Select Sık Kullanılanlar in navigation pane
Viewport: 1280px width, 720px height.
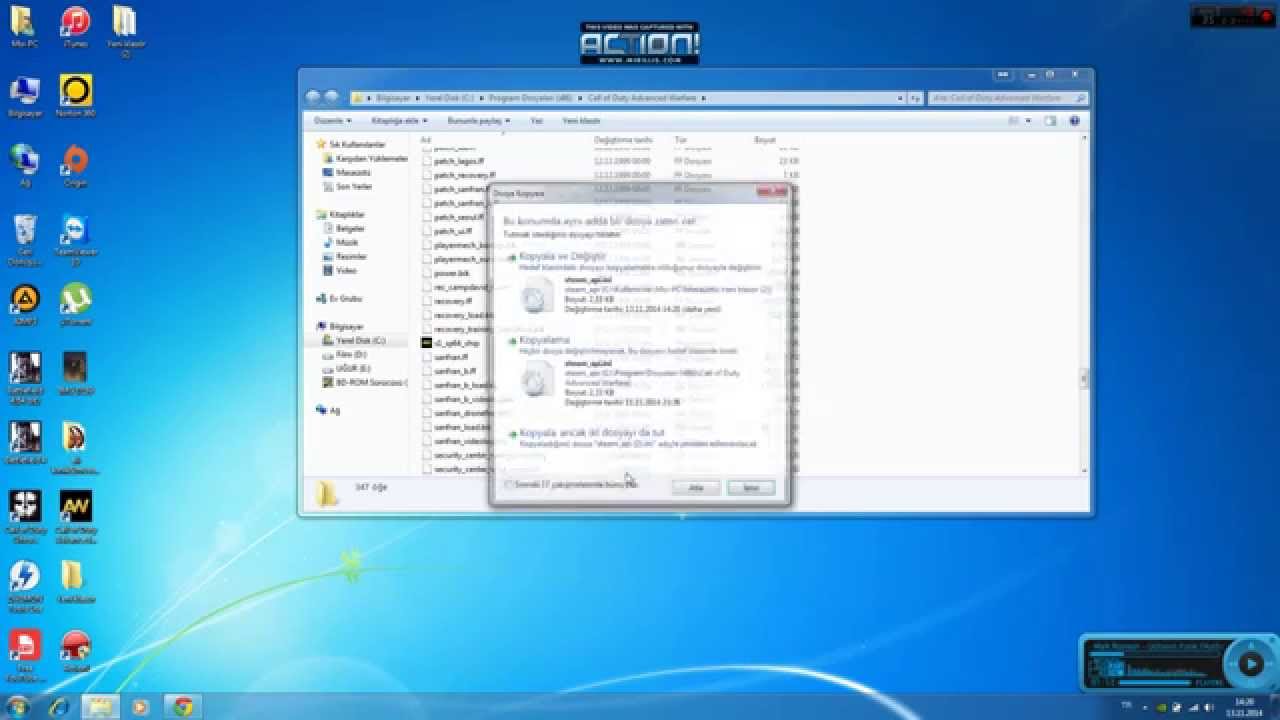coord(357,145)
